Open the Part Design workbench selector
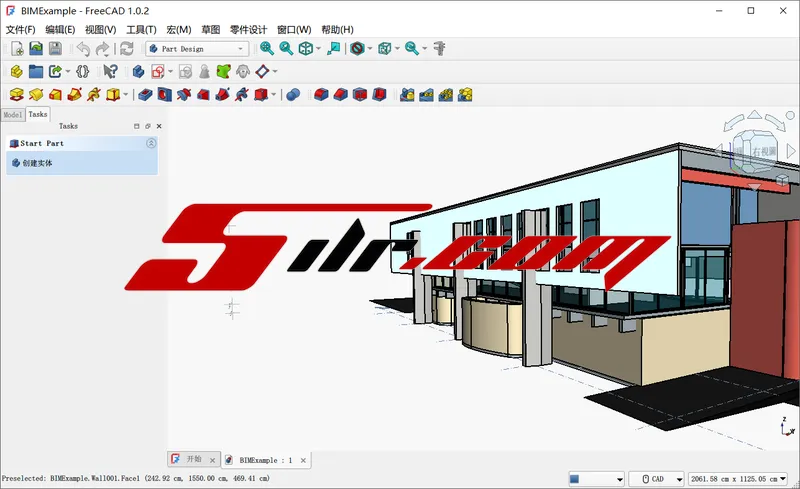Screen dimensions: 800x489 [x=197, y=48]
